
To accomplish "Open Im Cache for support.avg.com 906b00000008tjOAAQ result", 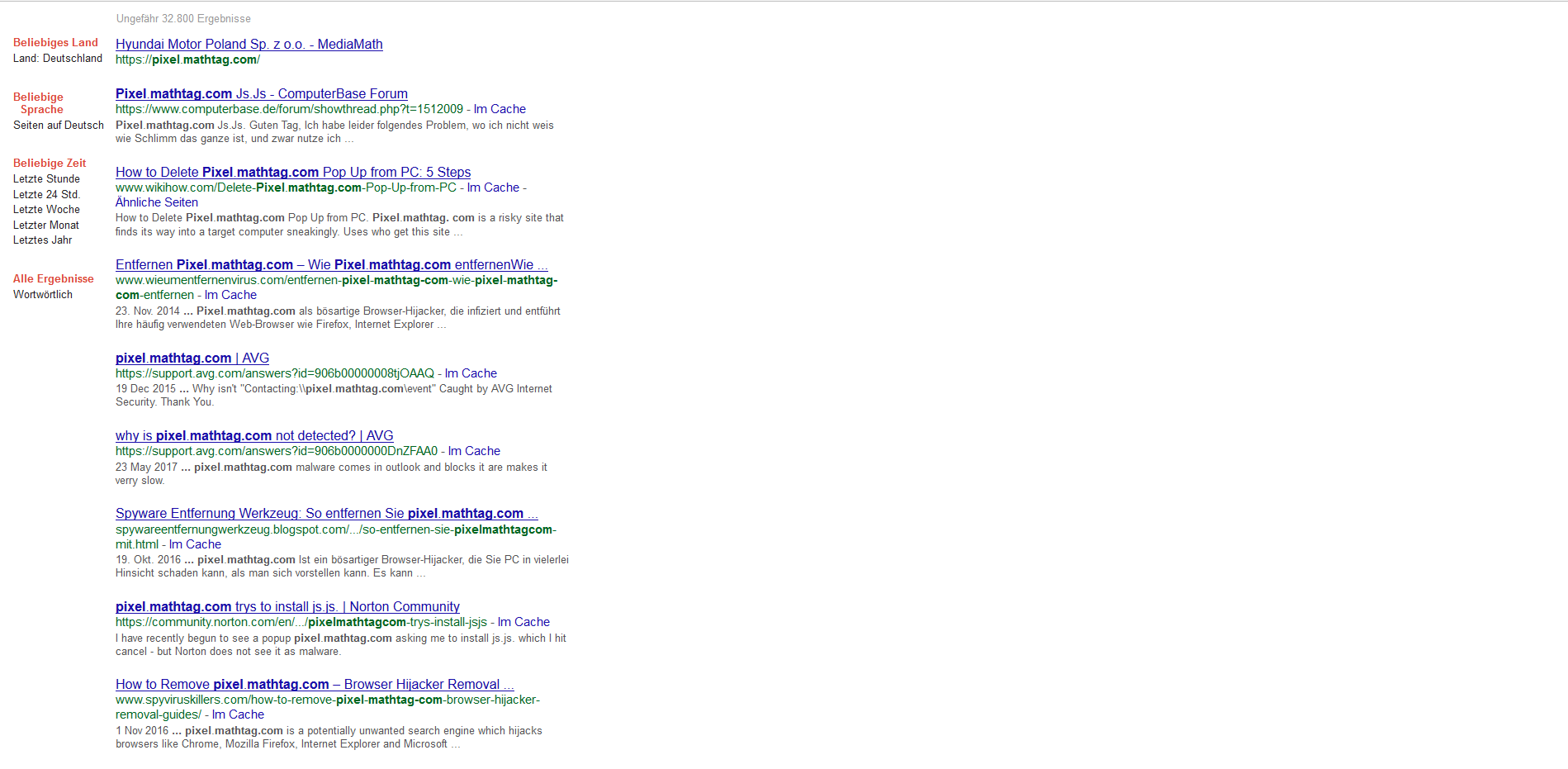I will [471, 373].
